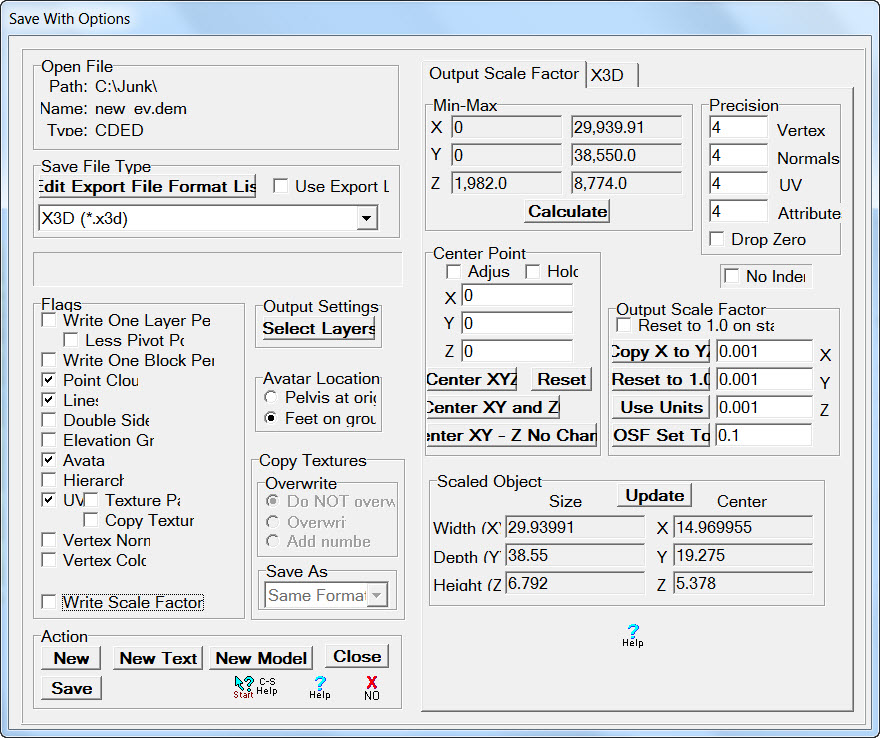Click the C-S Help Start icon

(255, 686)
